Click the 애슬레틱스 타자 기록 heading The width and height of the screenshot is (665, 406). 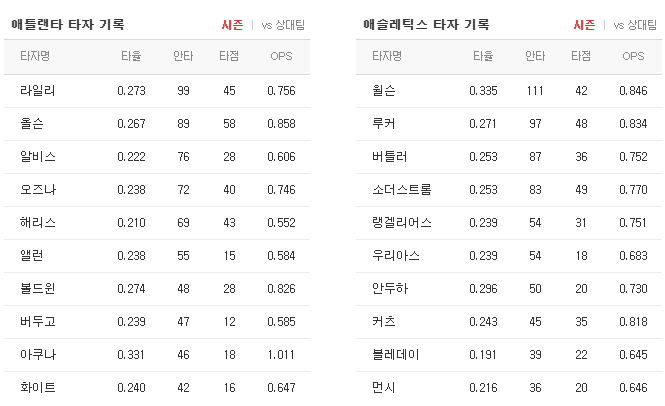426,25
